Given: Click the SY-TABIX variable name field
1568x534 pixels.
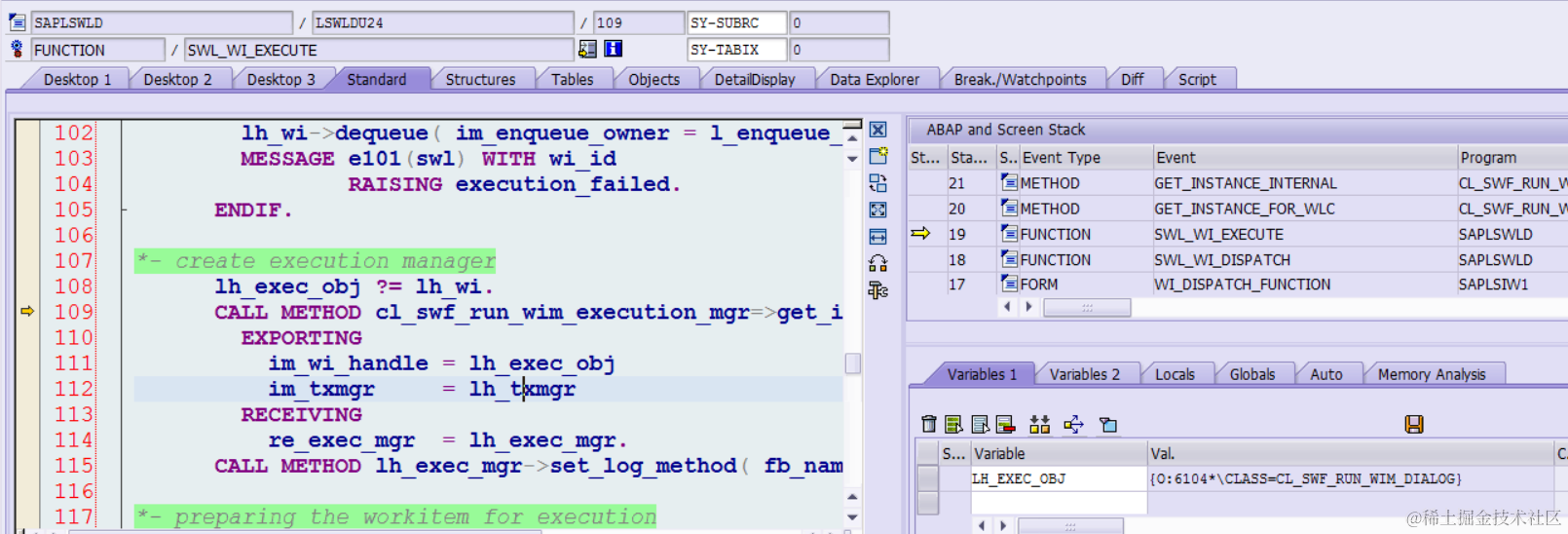Looking at the screenshot, I should 736,49.
